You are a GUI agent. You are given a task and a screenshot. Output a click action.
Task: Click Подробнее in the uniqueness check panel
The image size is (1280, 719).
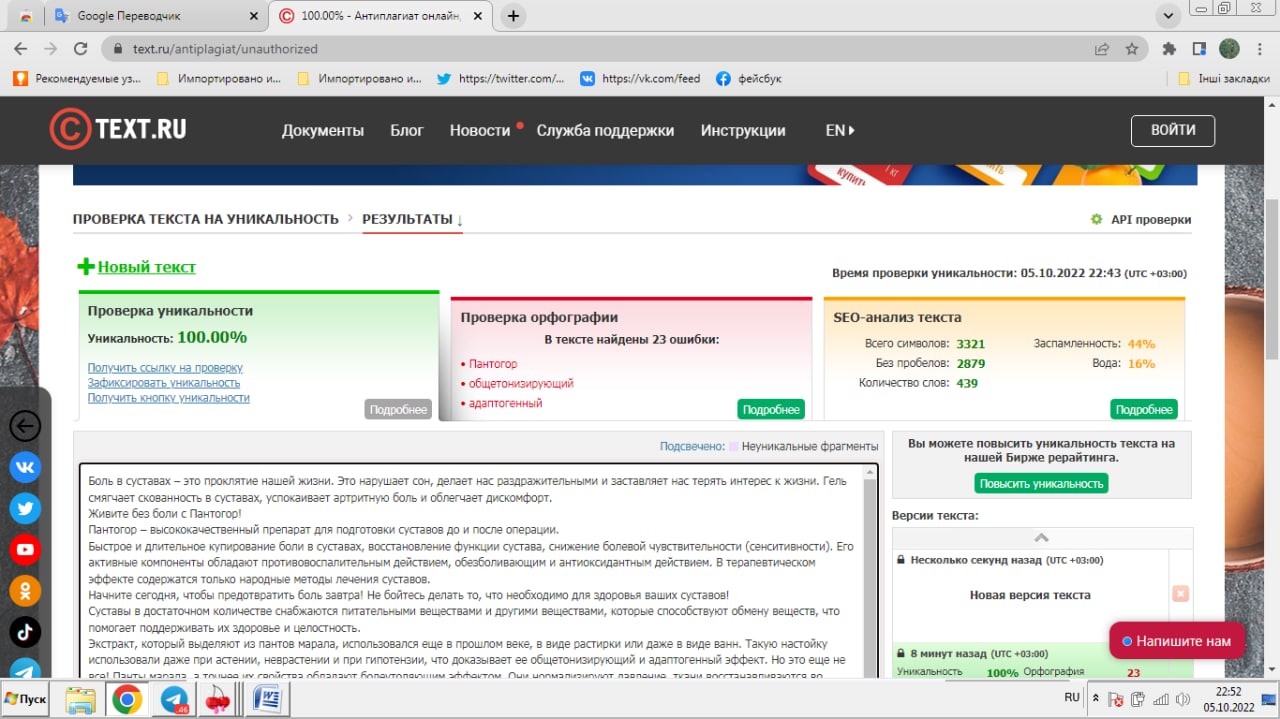tap(398, 409)
